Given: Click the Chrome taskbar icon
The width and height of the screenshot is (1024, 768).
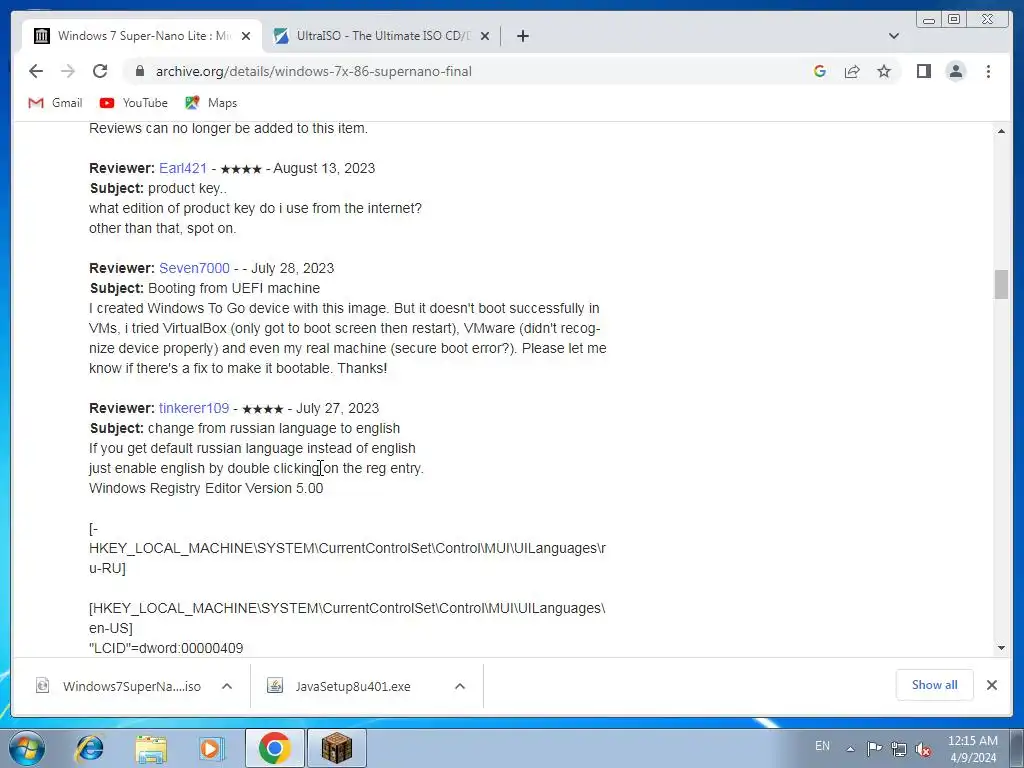Looking at the screenshot, I should [274, 748].
